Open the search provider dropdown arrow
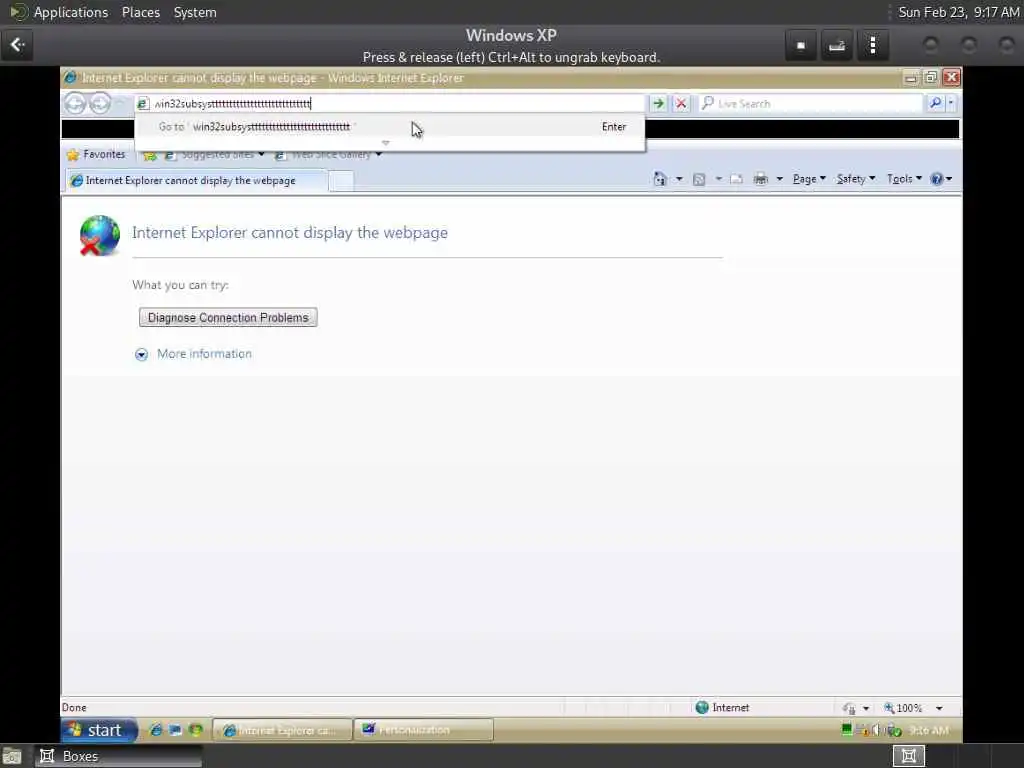 [x=952, y=103]
